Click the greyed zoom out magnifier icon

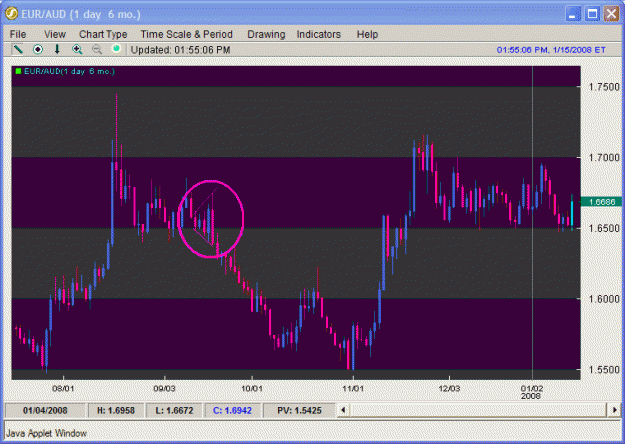97,49
